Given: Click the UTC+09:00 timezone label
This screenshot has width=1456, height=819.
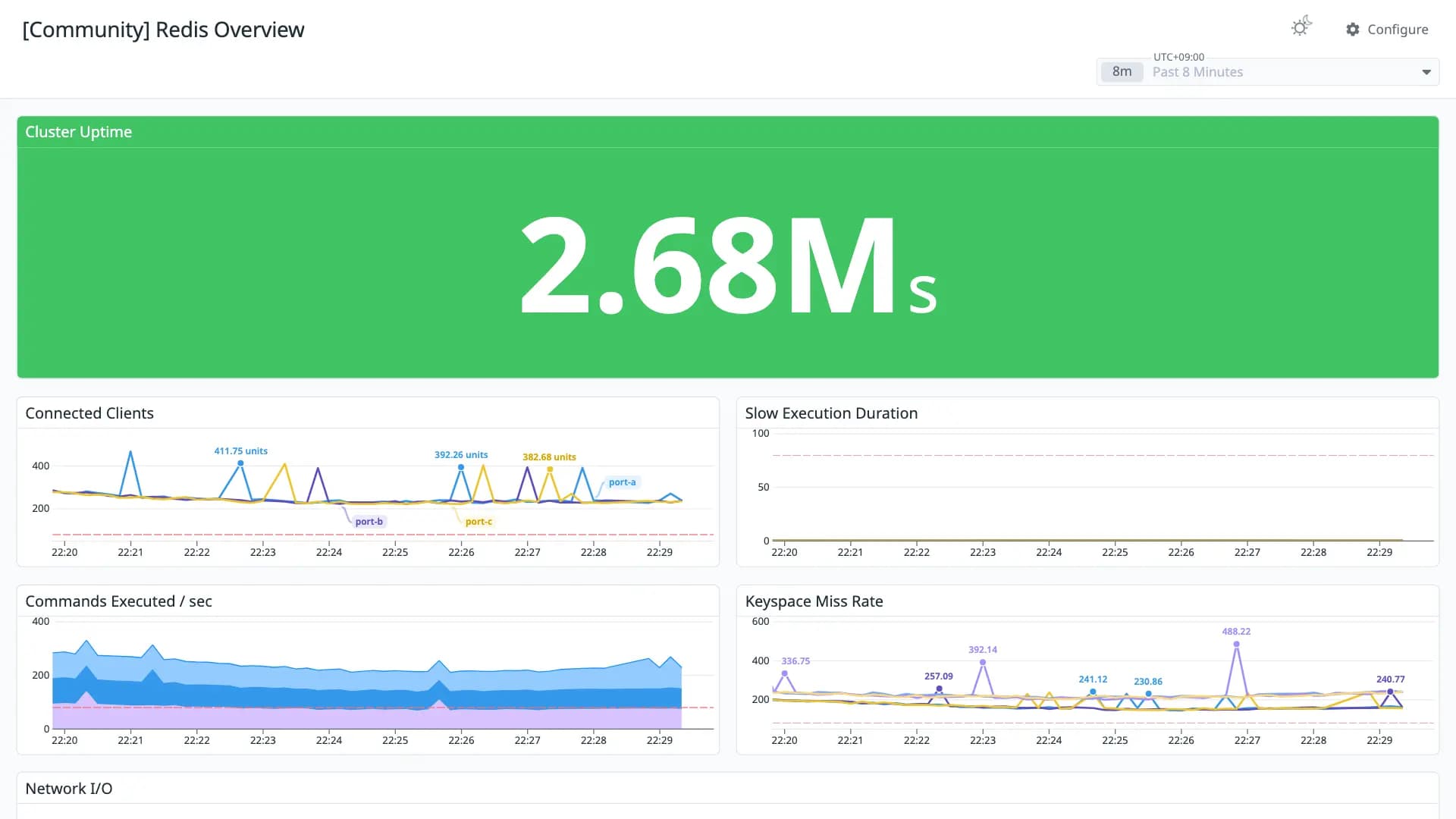Looking at the screenshot, I should click(1178, 57).
